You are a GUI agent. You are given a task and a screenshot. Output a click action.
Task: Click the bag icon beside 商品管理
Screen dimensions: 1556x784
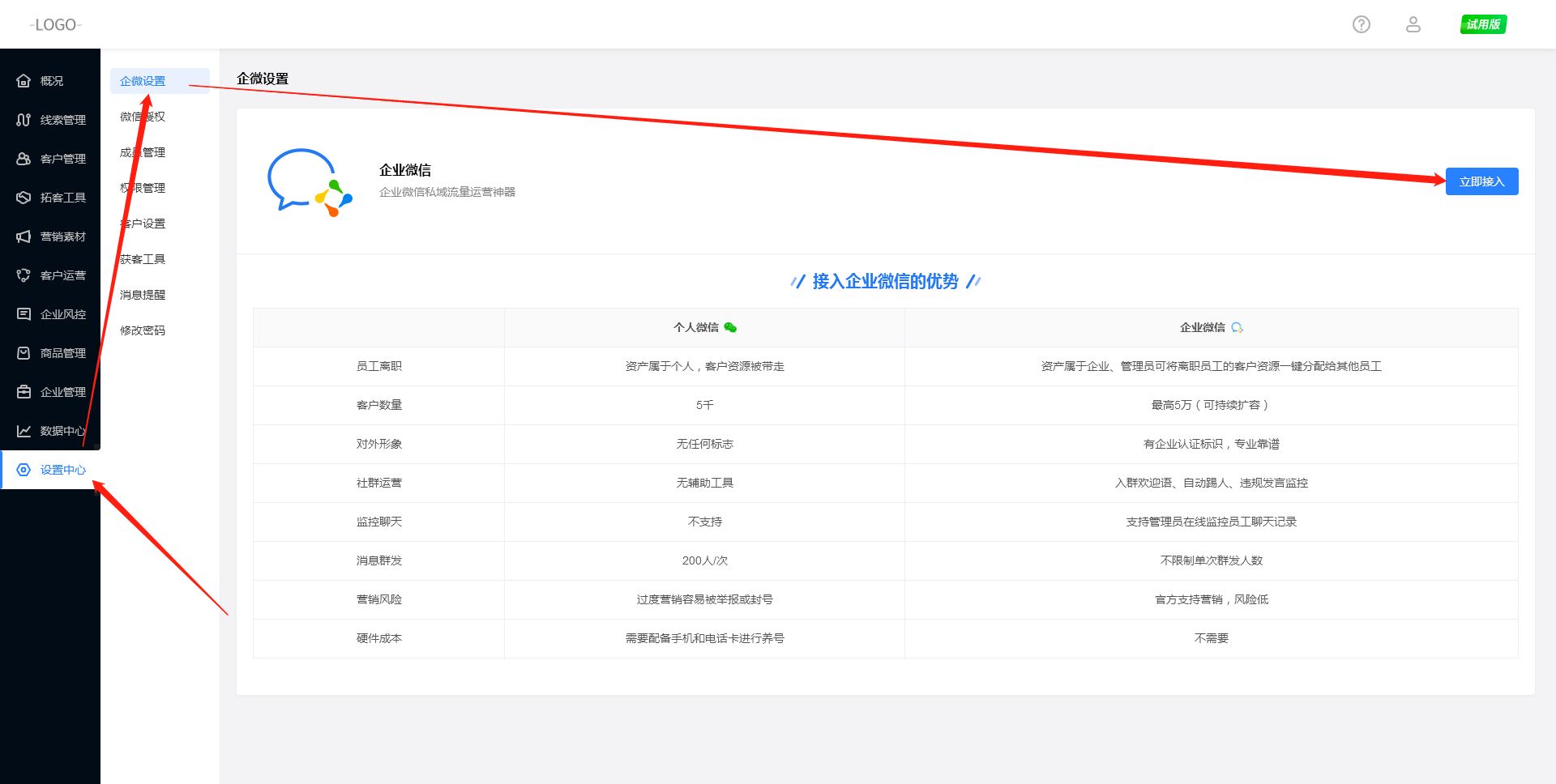pyautogui.click(x=24, y=353)
